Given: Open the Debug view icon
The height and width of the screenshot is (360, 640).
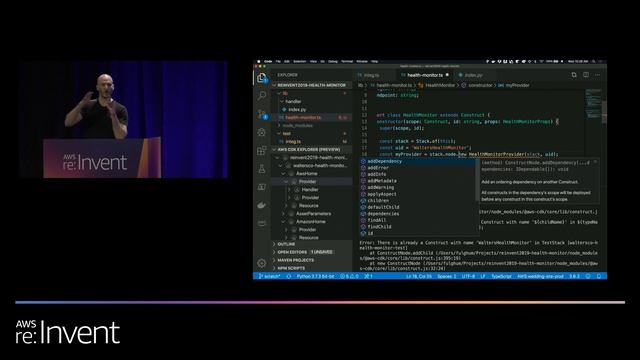Looking at the screenshot, I should (x=262, y=132).
